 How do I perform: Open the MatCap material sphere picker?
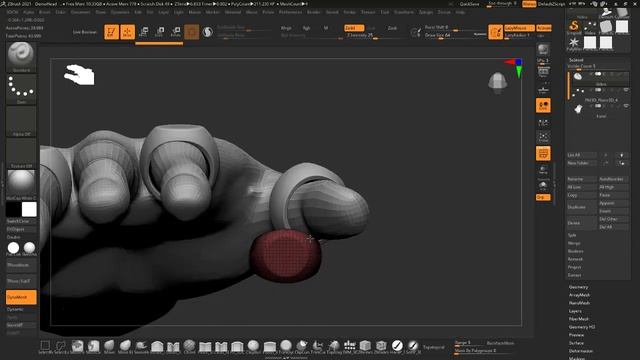[21, 184]
